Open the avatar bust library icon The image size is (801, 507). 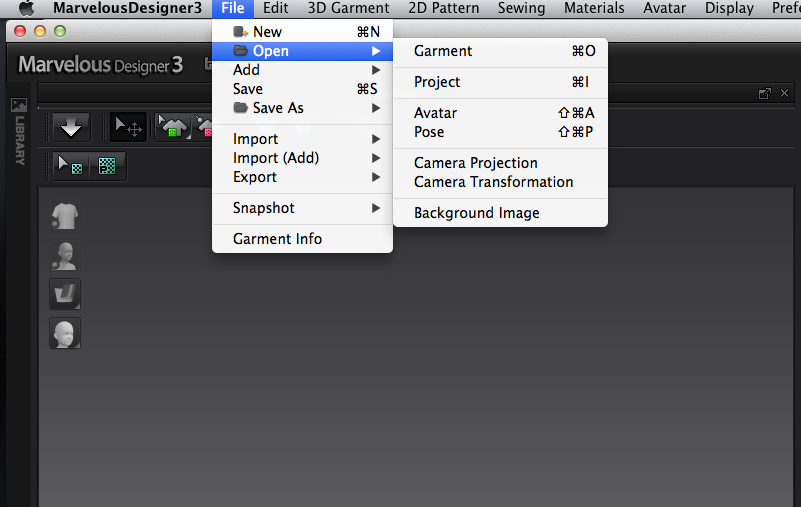pyautogui.click(x=65, y=256)
